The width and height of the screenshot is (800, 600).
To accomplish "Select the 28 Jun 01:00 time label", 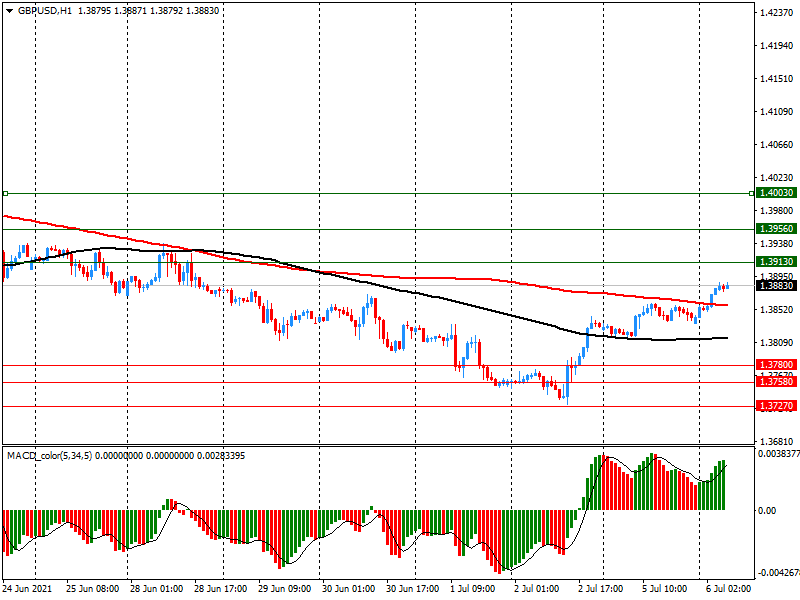I will pos(155,589).
